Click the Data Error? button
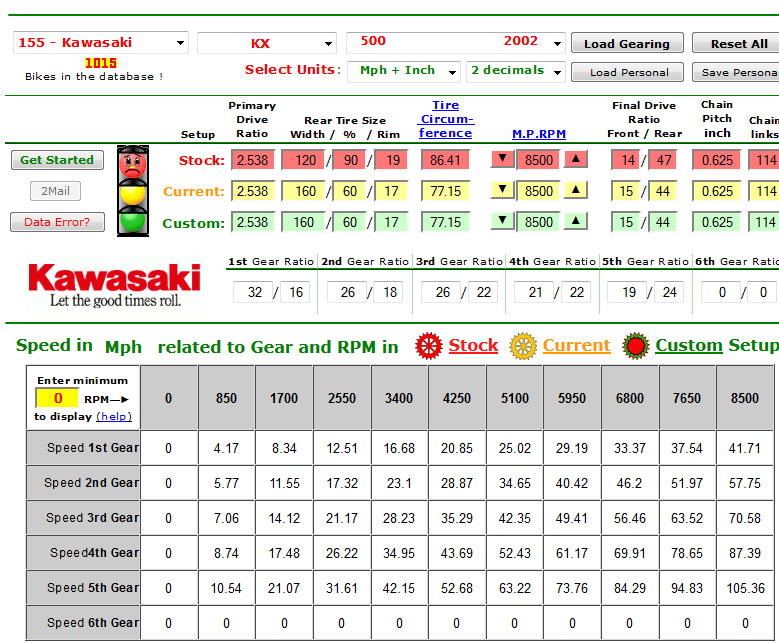The width and height of the screenshot is (779, 643). (x=57, y=222)
